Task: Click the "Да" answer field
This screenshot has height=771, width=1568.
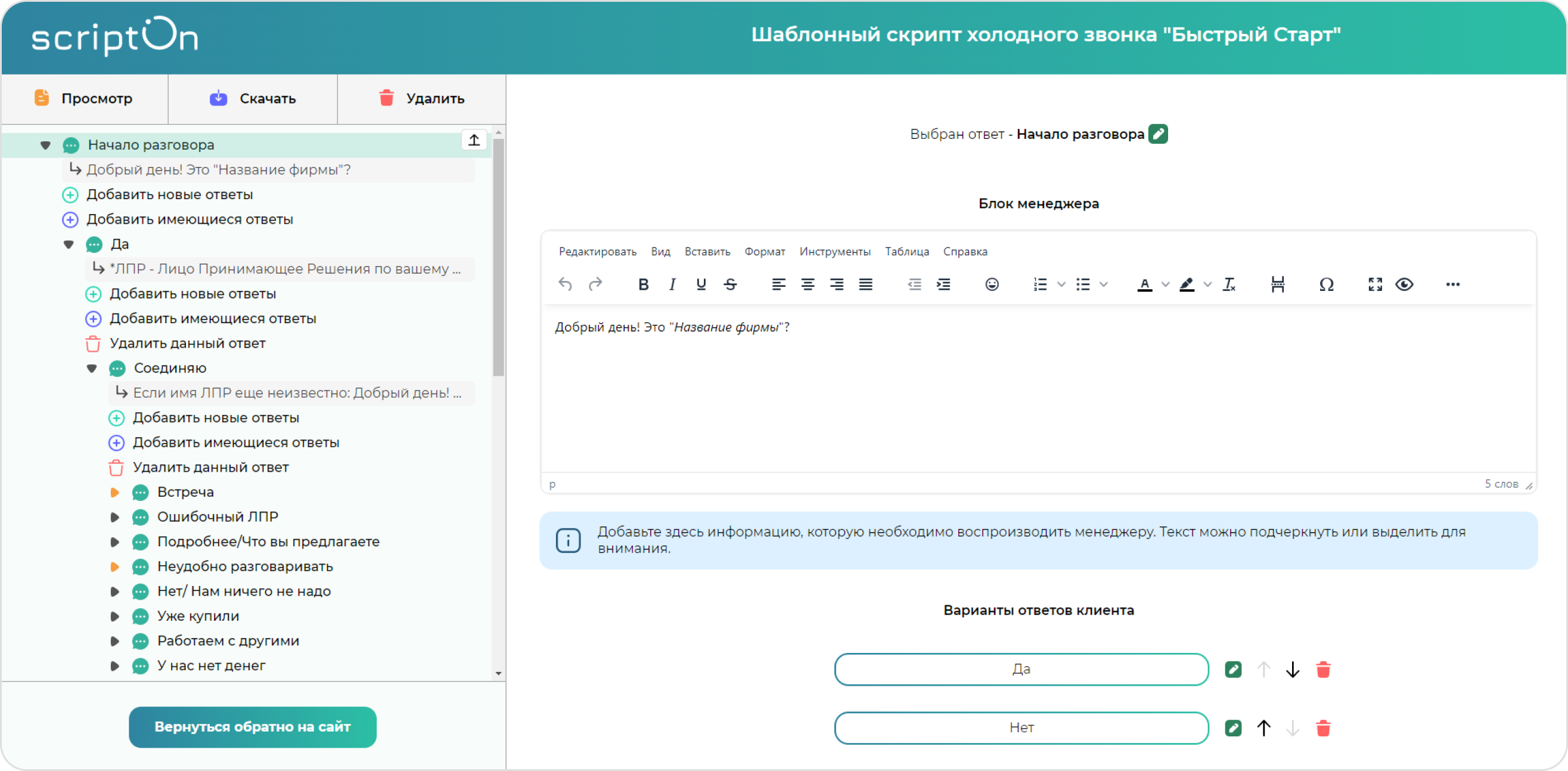Action: 1021,669
